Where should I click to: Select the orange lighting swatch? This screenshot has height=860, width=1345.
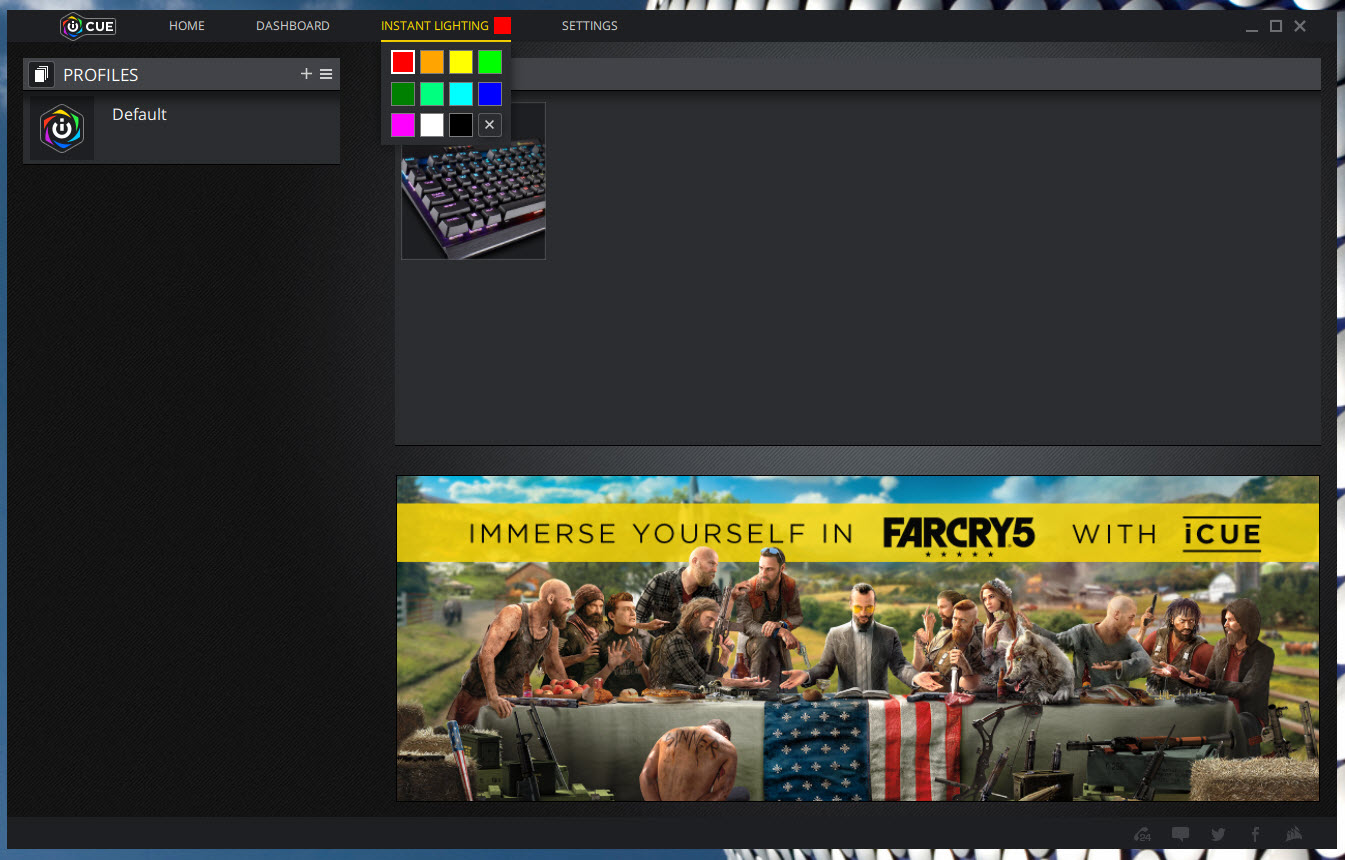(x=432, y=62)
